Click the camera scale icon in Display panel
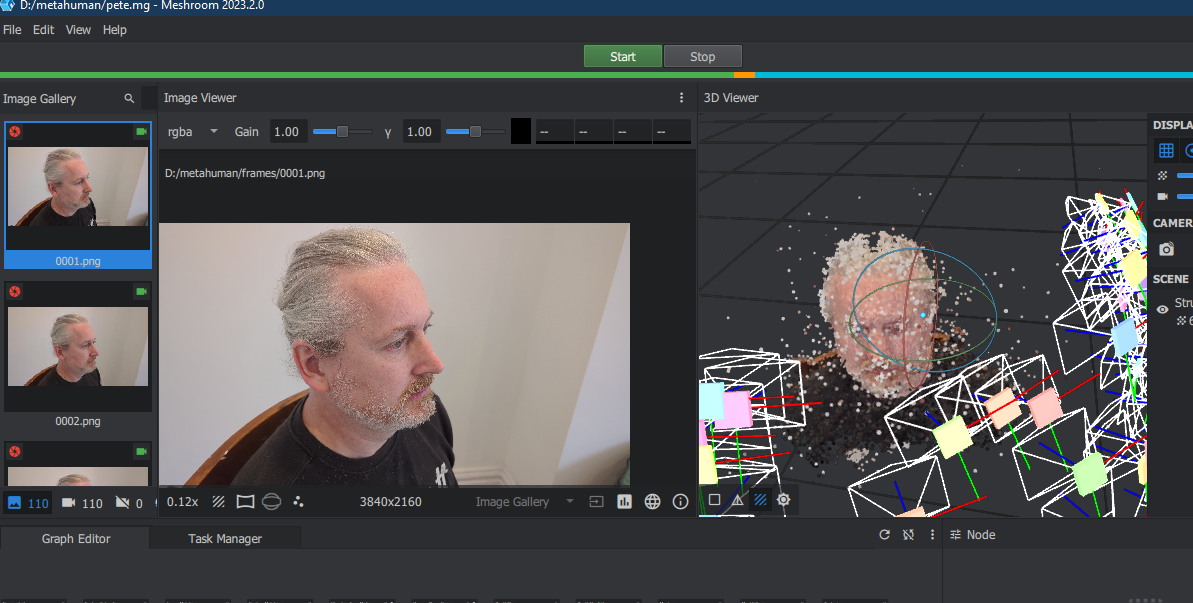 1163,196
